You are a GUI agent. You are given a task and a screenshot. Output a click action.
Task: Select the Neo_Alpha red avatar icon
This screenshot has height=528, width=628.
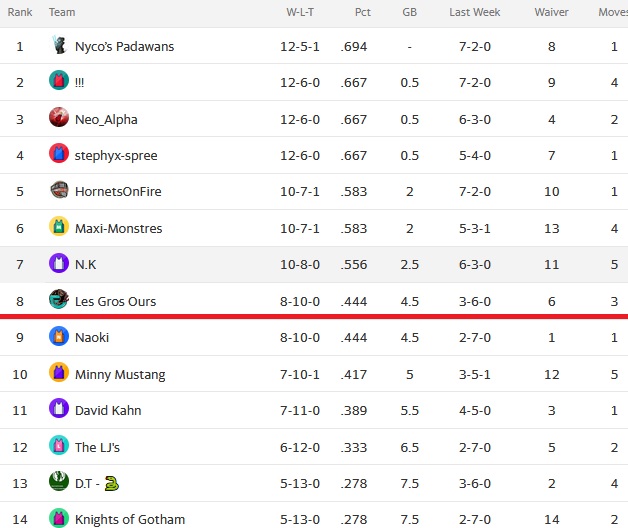click(x=59, y=117)
